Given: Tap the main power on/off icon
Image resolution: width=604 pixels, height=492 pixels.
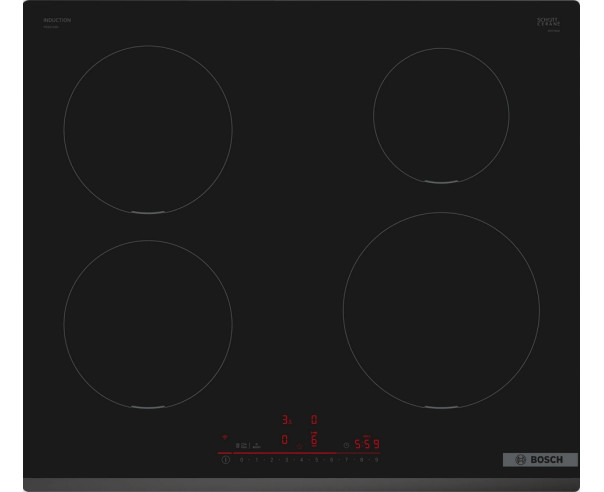Looking at the screenshot, I should 226,460.
